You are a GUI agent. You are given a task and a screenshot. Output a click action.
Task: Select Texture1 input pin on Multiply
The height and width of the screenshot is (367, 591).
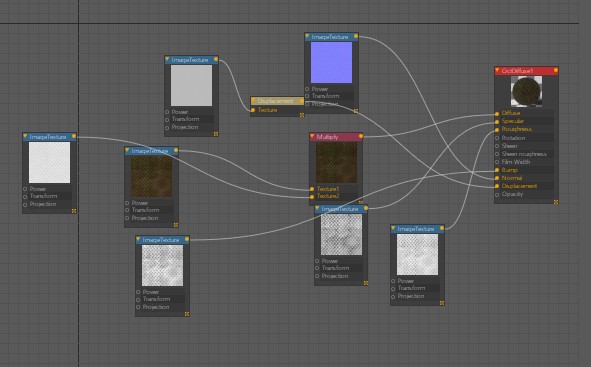coord(312,189)
